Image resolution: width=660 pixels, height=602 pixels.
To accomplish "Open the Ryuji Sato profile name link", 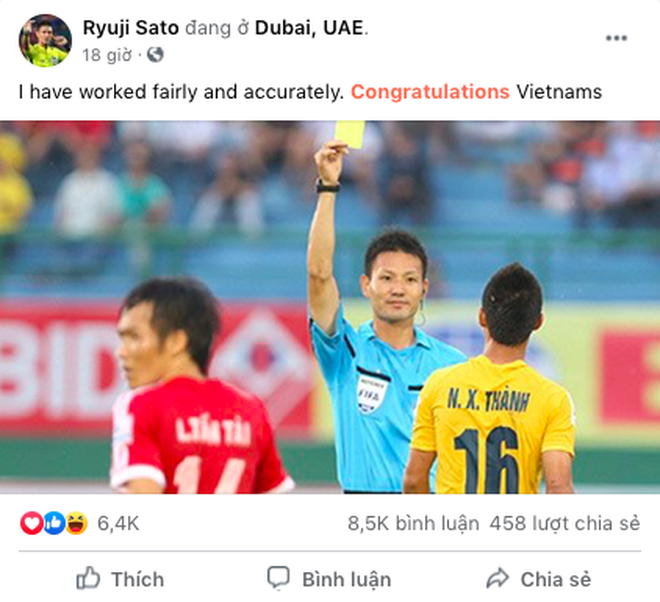I will [x=131, y=28].
